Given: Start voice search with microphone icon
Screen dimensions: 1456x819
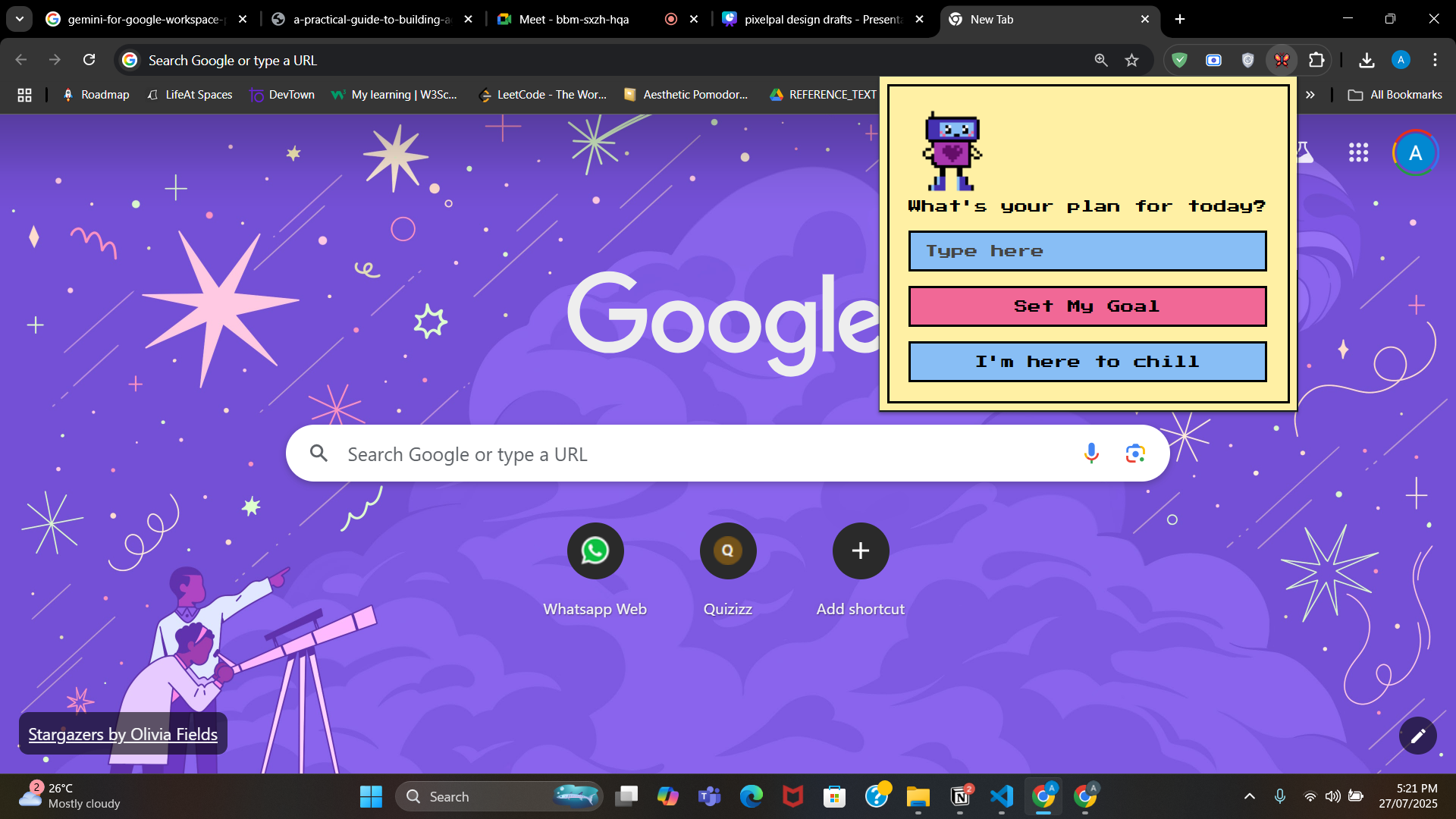Looking at the screenshot, I should (x=1091, y=453).
